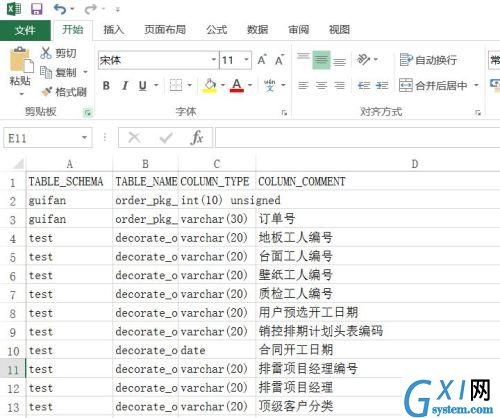Increase font size with larger A
This screenshot has height=418, width=500.
click(262, 60)
